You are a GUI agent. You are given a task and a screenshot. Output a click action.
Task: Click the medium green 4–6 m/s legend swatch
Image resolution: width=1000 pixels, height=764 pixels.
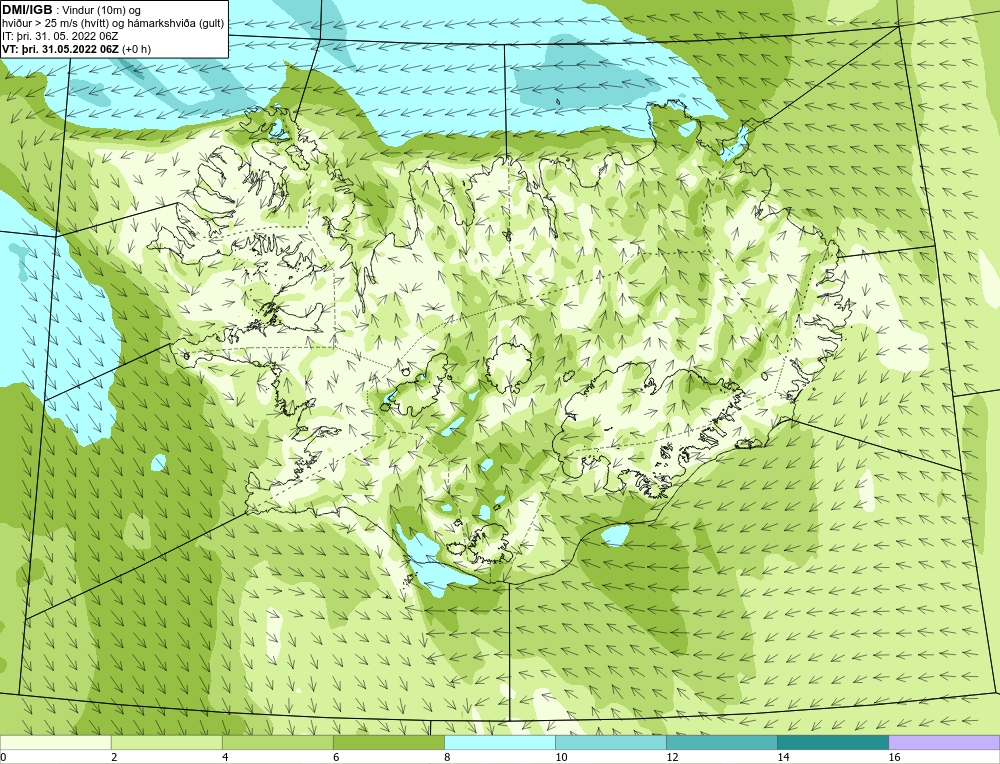(x=277, y=742)
